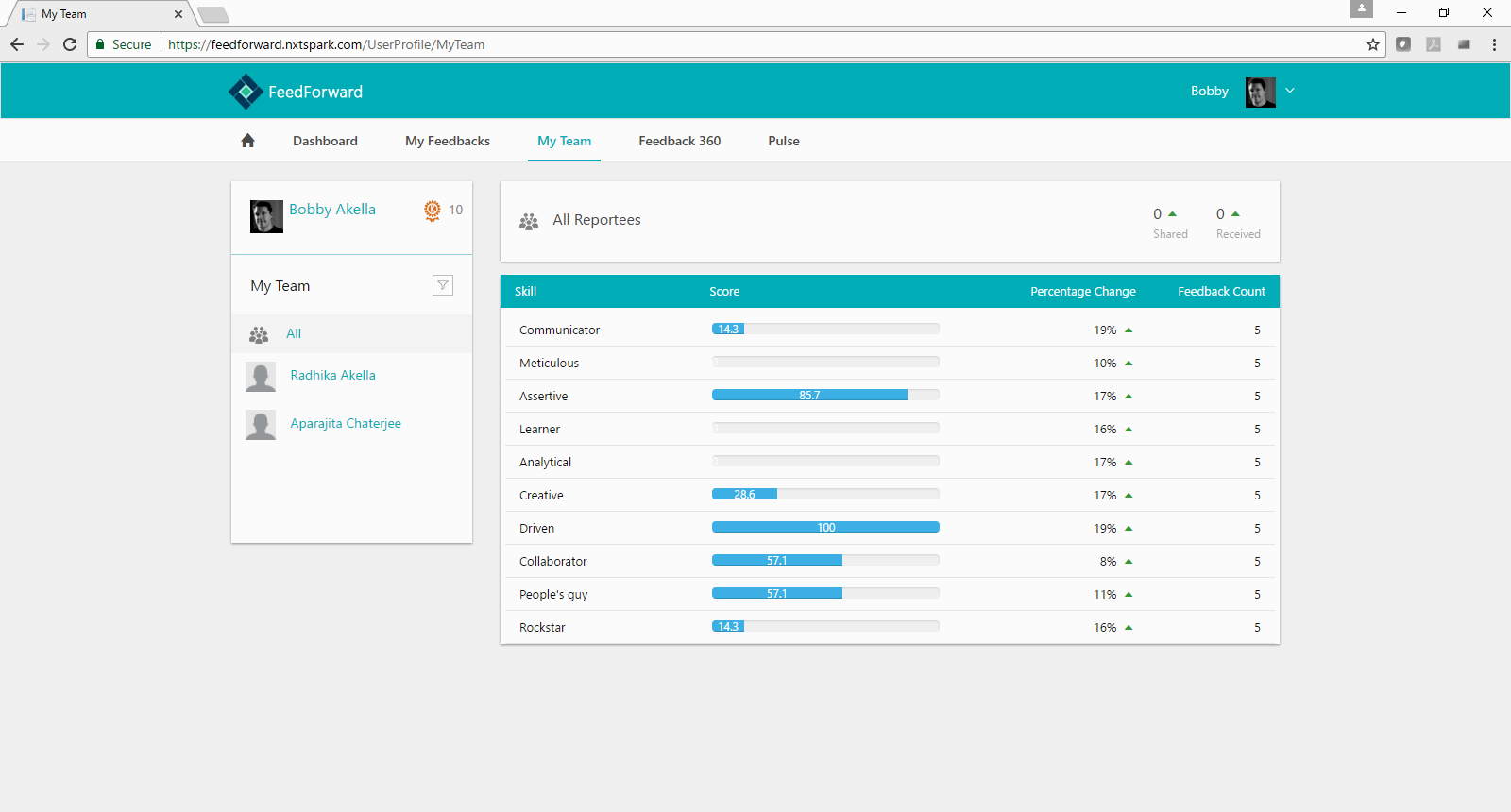This screenshot has height=812, width=1511.
Task: Open a new browser tab
Action: [x=213, y=14]
